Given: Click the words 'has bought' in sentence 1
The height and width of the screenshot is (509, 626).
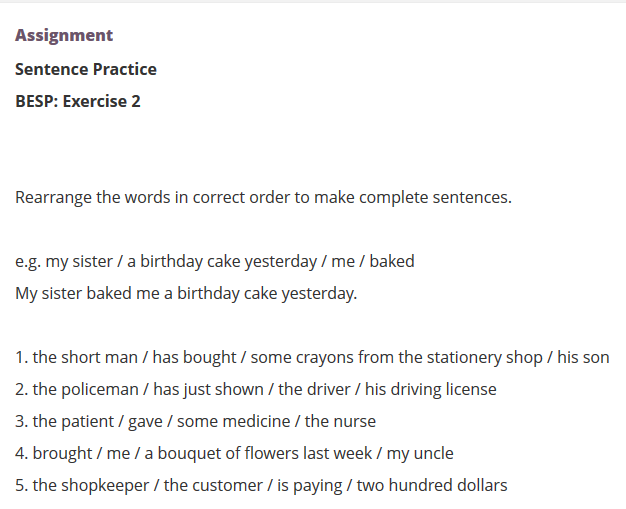Looking at the screenshot, I should [x=194, y=358].
